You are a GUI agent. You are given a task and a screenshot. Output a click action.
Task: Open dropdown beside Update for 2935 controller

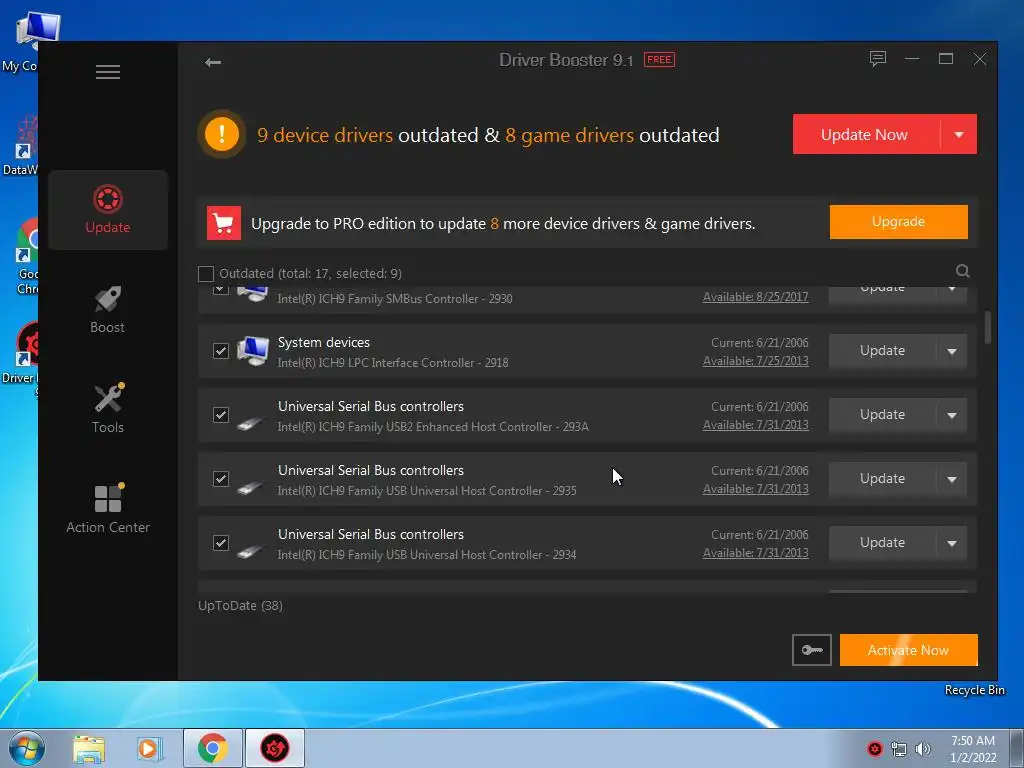[952, 479]
